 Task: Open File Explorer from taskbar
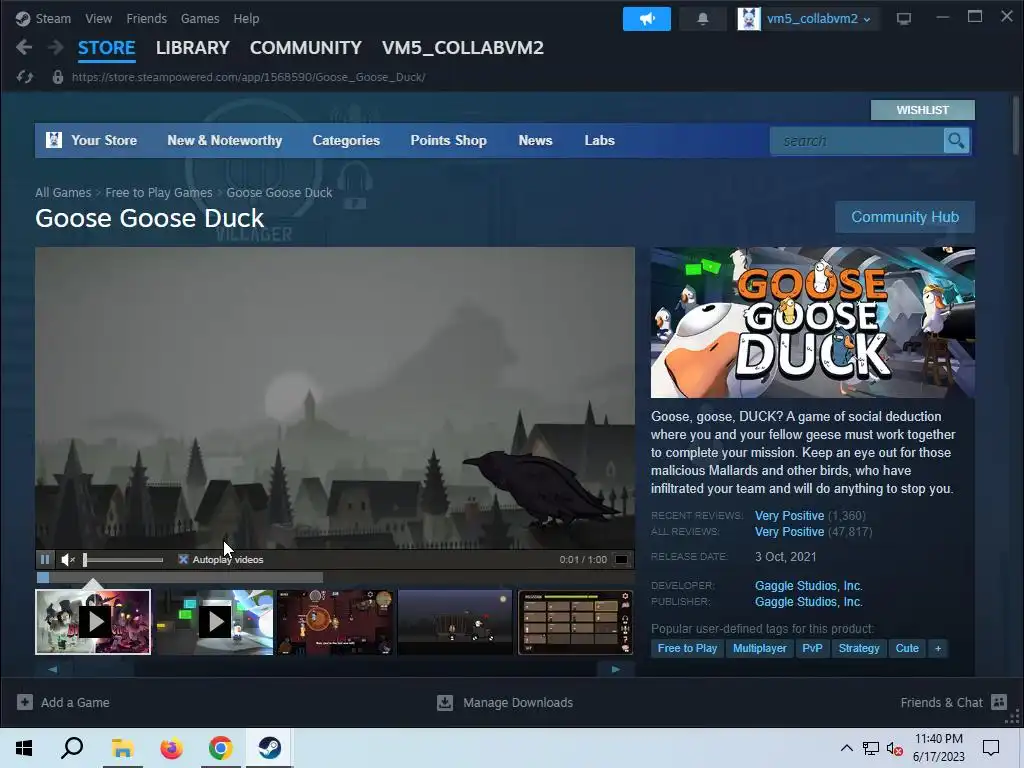(x=122, y=748)
